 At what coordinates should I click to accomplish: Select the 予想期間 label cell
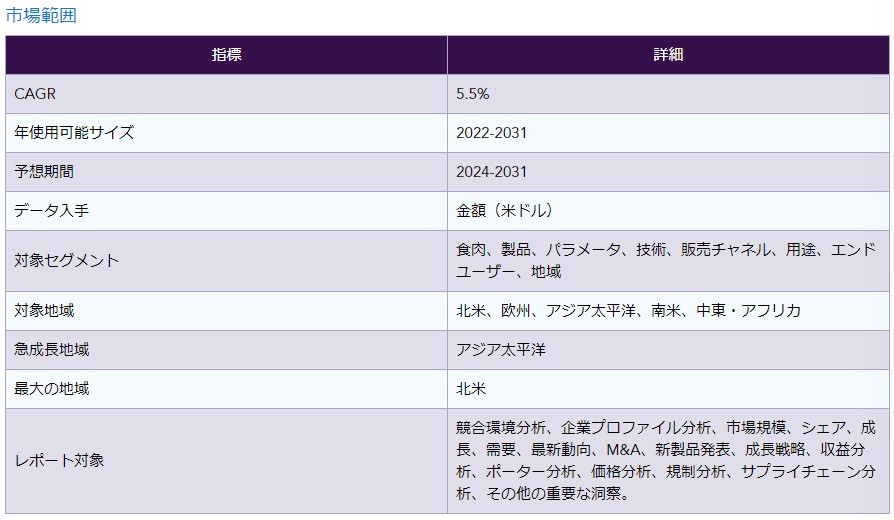(x=44, y=172)
